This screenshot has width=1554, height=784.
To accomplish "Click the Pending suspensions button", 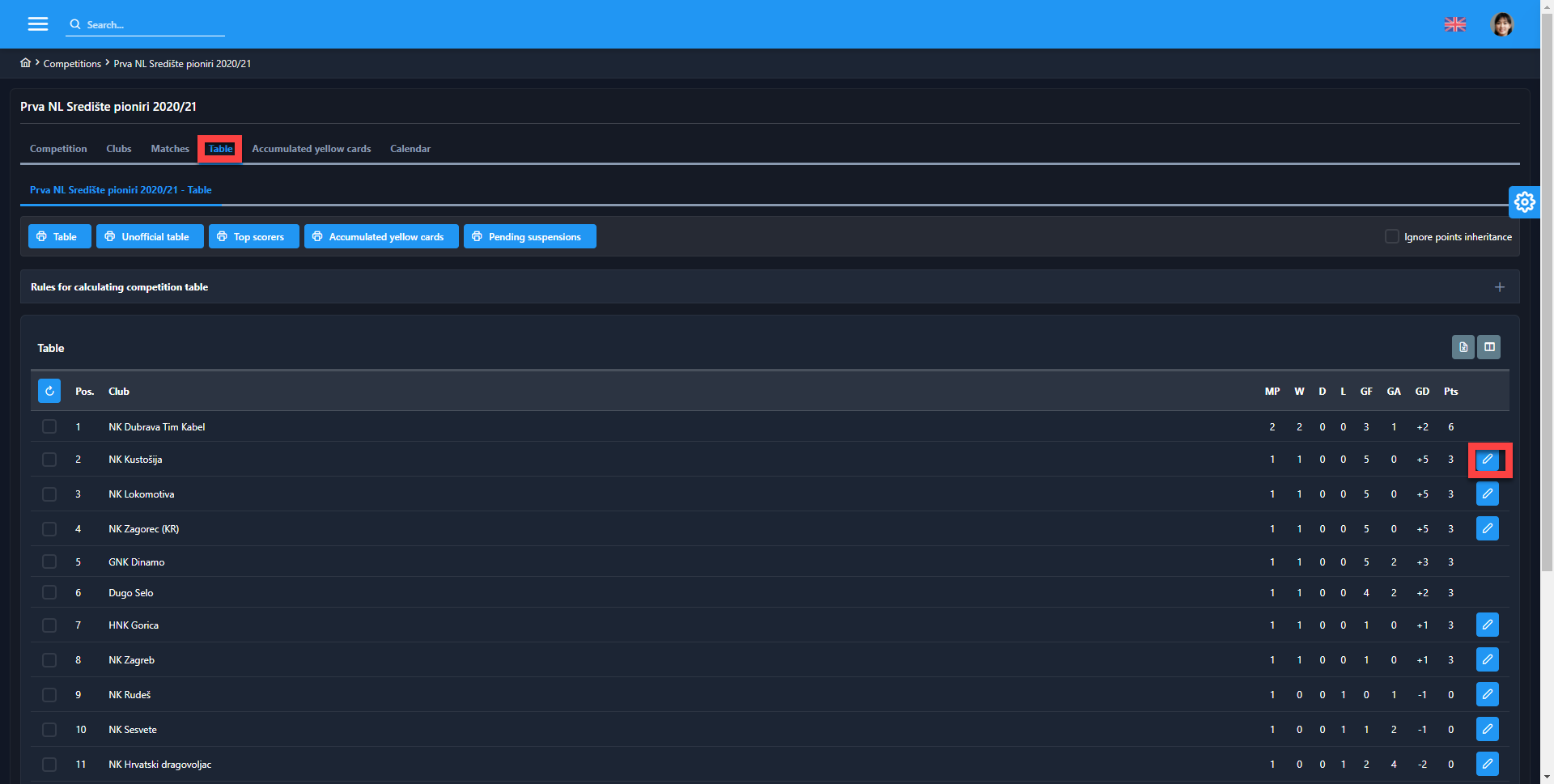I will coord(529,236).
